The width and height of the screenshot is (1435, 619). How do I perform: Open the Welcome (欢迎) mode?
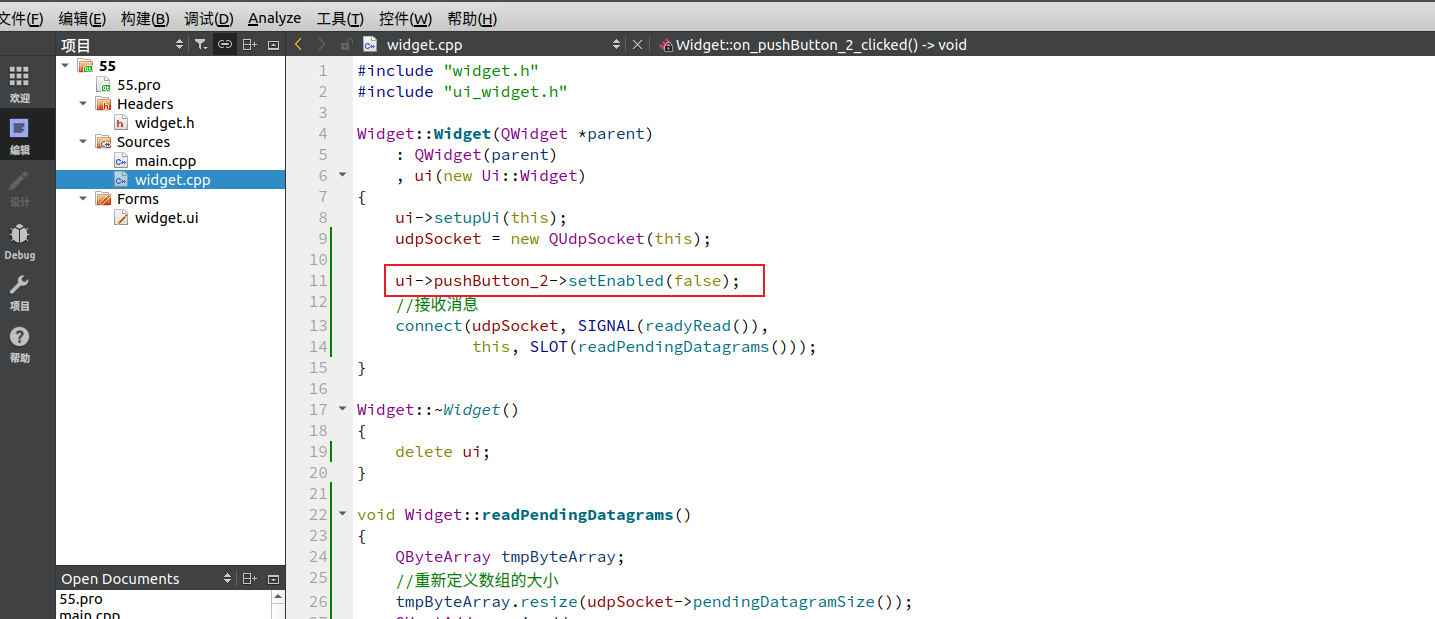[19, 84]
